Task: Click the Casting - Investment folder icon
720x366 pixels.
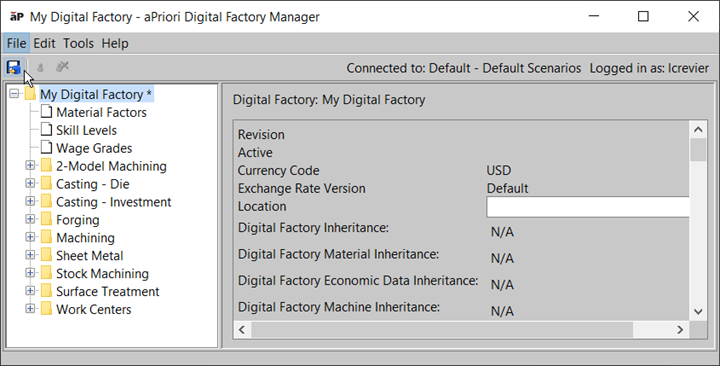Action: (x=46, y=201)
